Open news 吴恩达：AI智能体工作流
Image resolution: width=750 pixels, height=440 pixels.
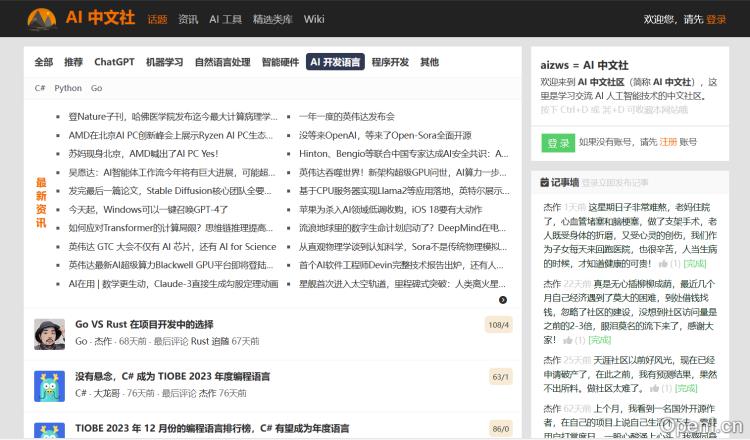click(x=172, y=172)
